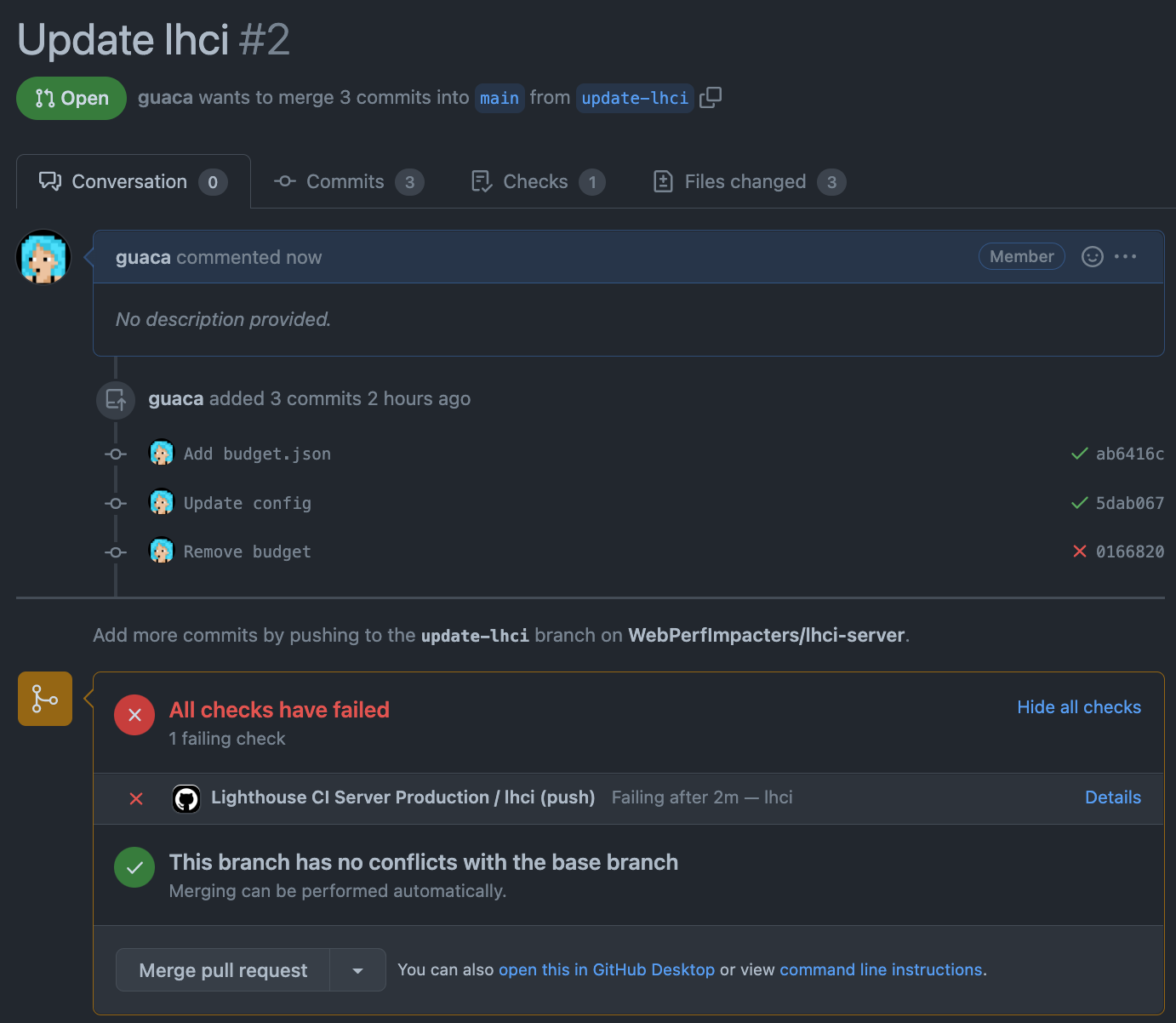Click guaca's large profile avatar
This screenshot has width=1176, height=1023.
(x=43, y=257)
